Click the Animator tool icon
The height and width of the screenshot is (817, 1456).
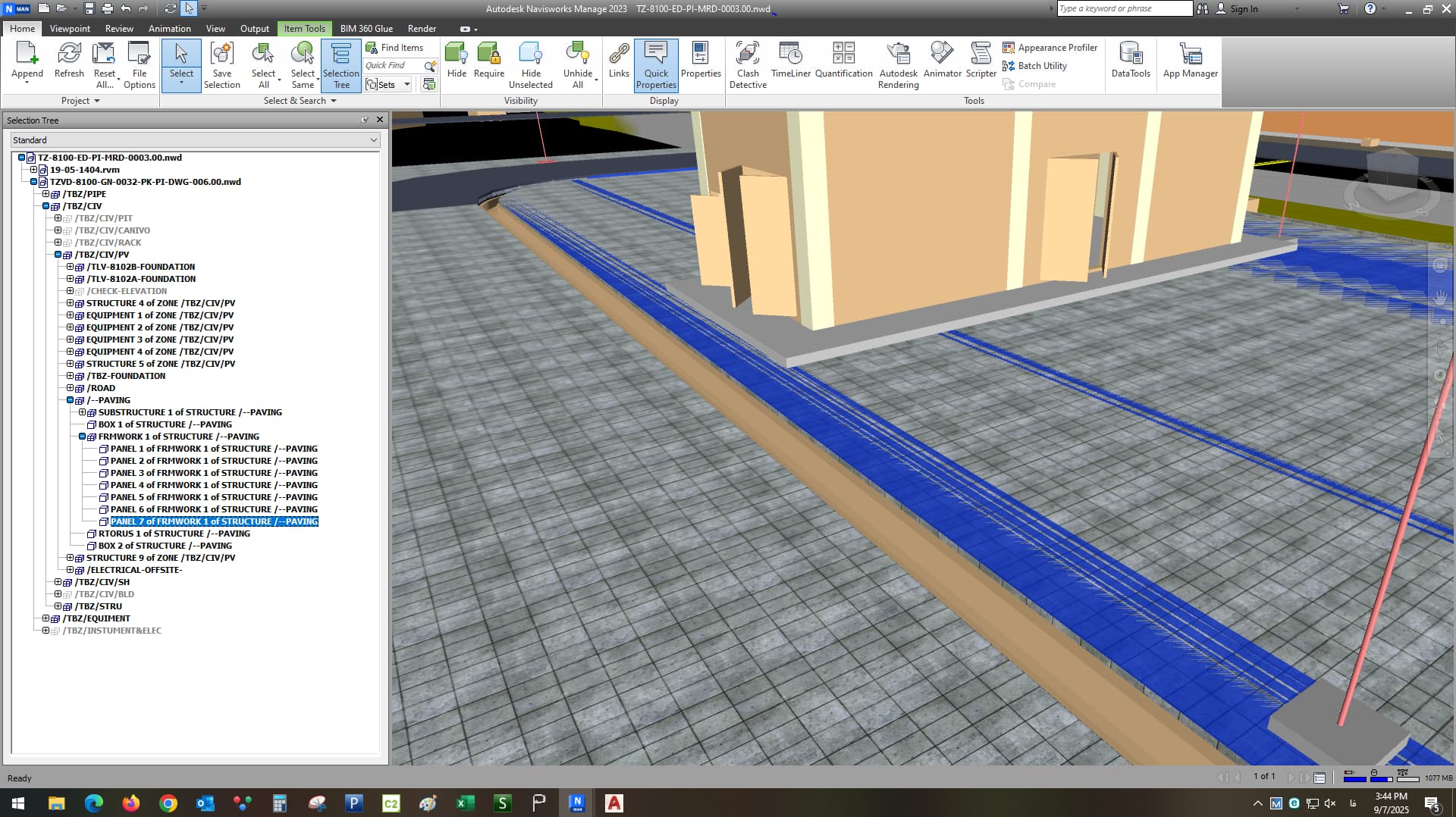pyautogui.click(x=942, y=61)
